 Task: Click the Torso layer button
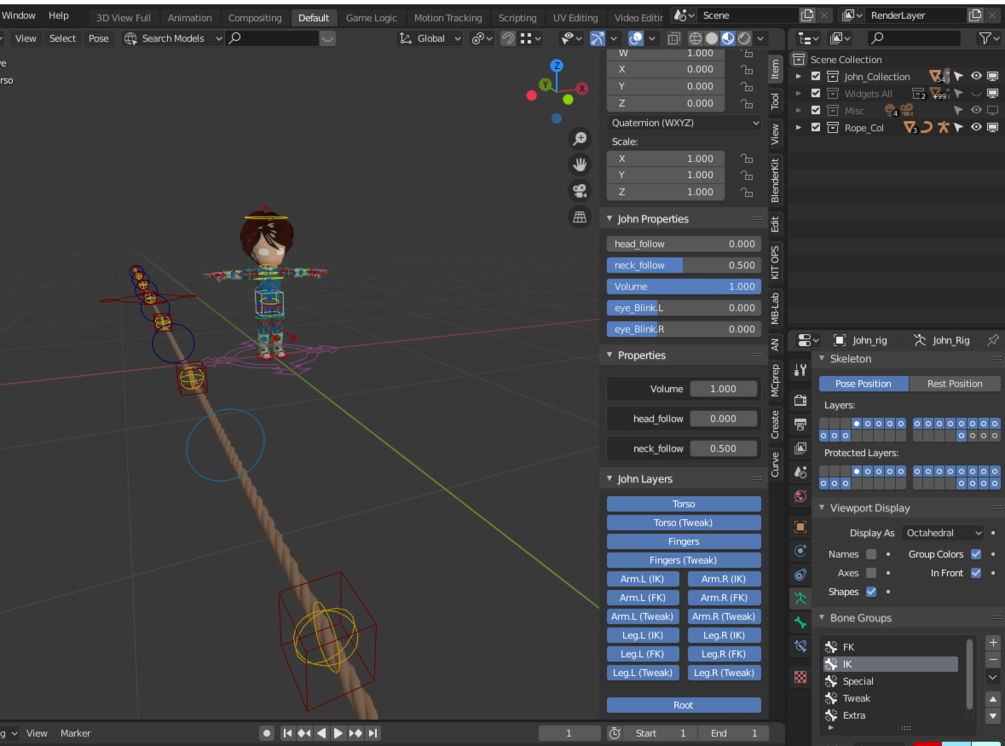point(684,504)
